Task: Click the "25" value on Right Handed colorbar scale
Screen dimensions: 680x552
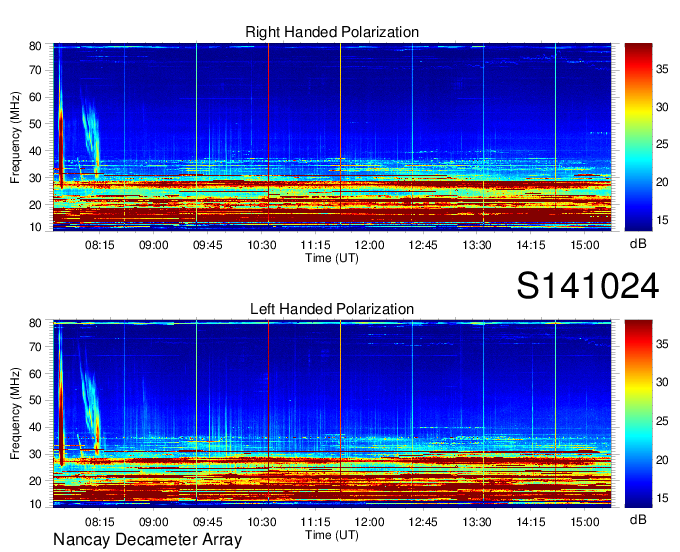Action: (662, 144)
